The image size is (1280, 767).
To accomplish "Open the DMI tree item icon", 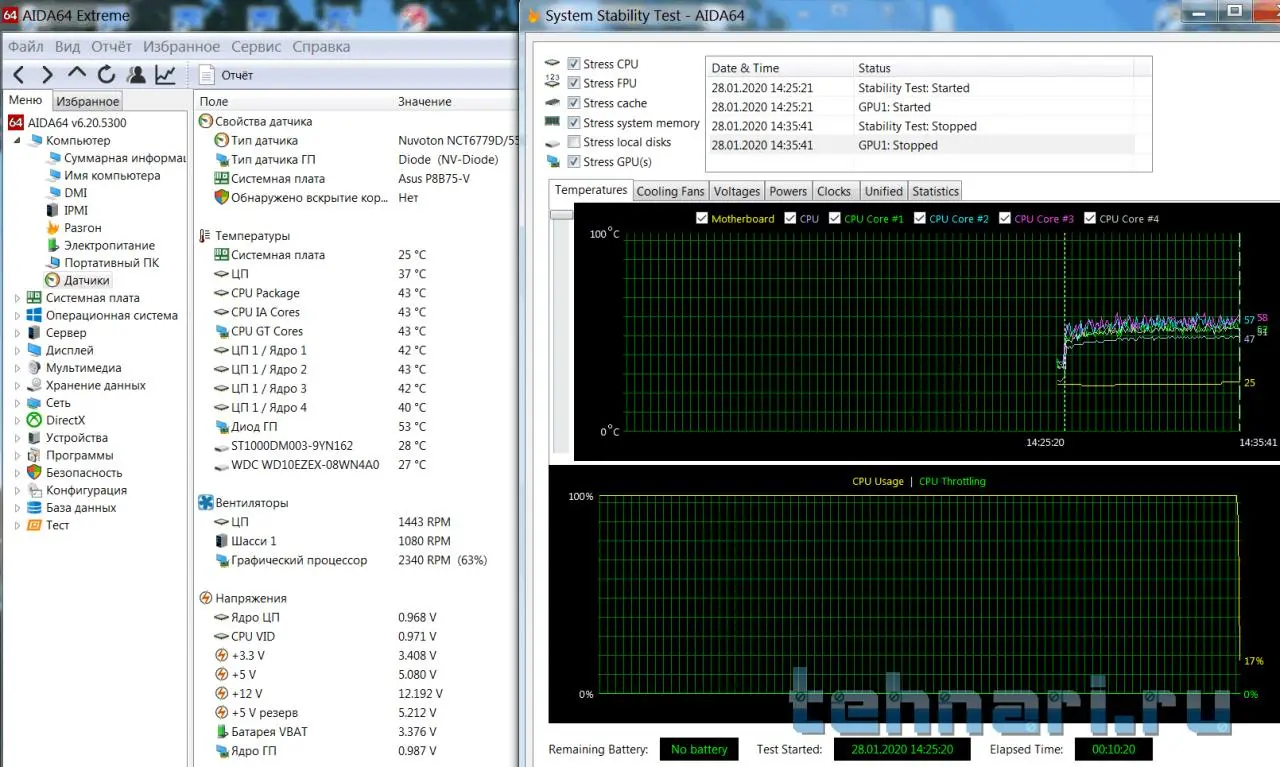I will click(x=54, y=193).
